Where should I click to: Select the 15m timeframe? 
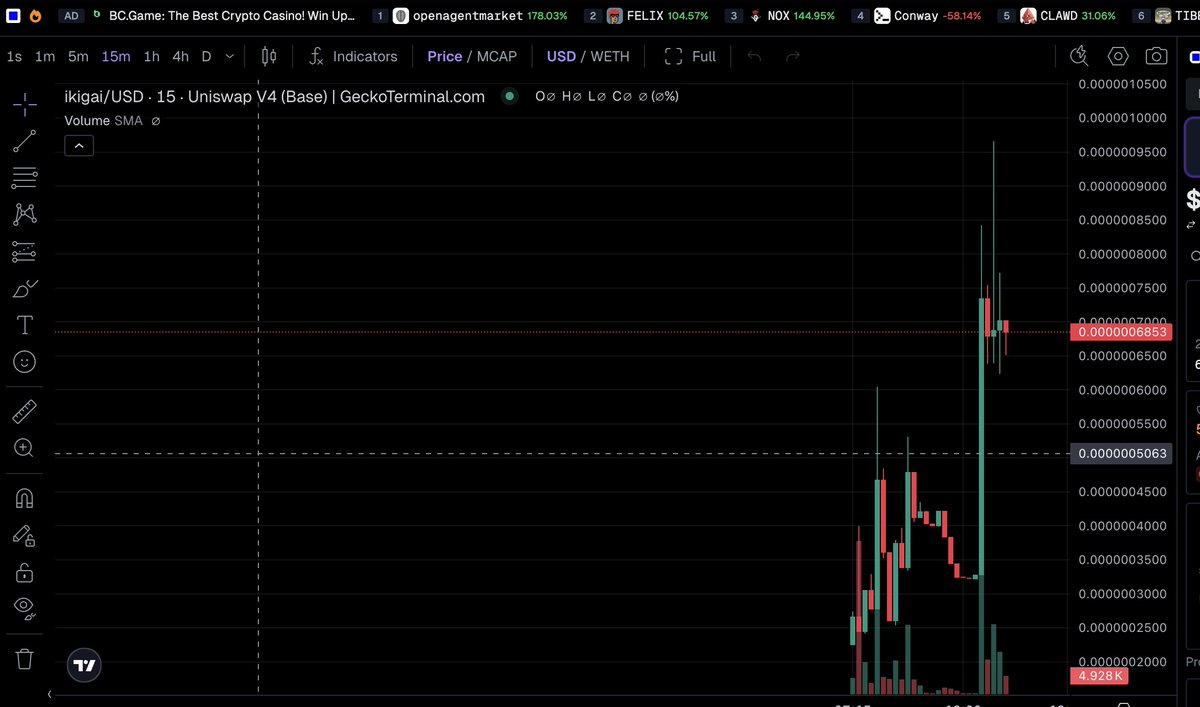pos(116,56)
